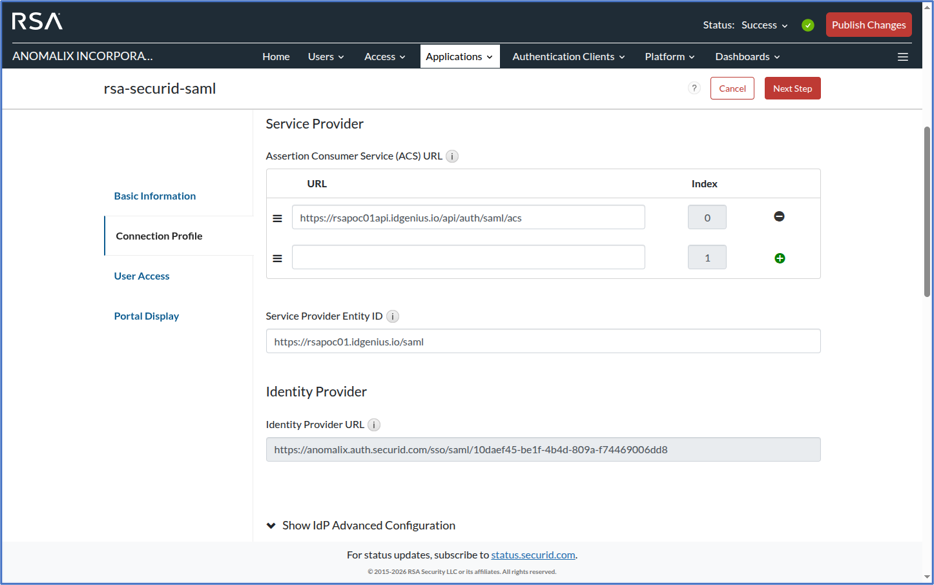
Task: Open the Access menu
Action: tap(385, 57)
